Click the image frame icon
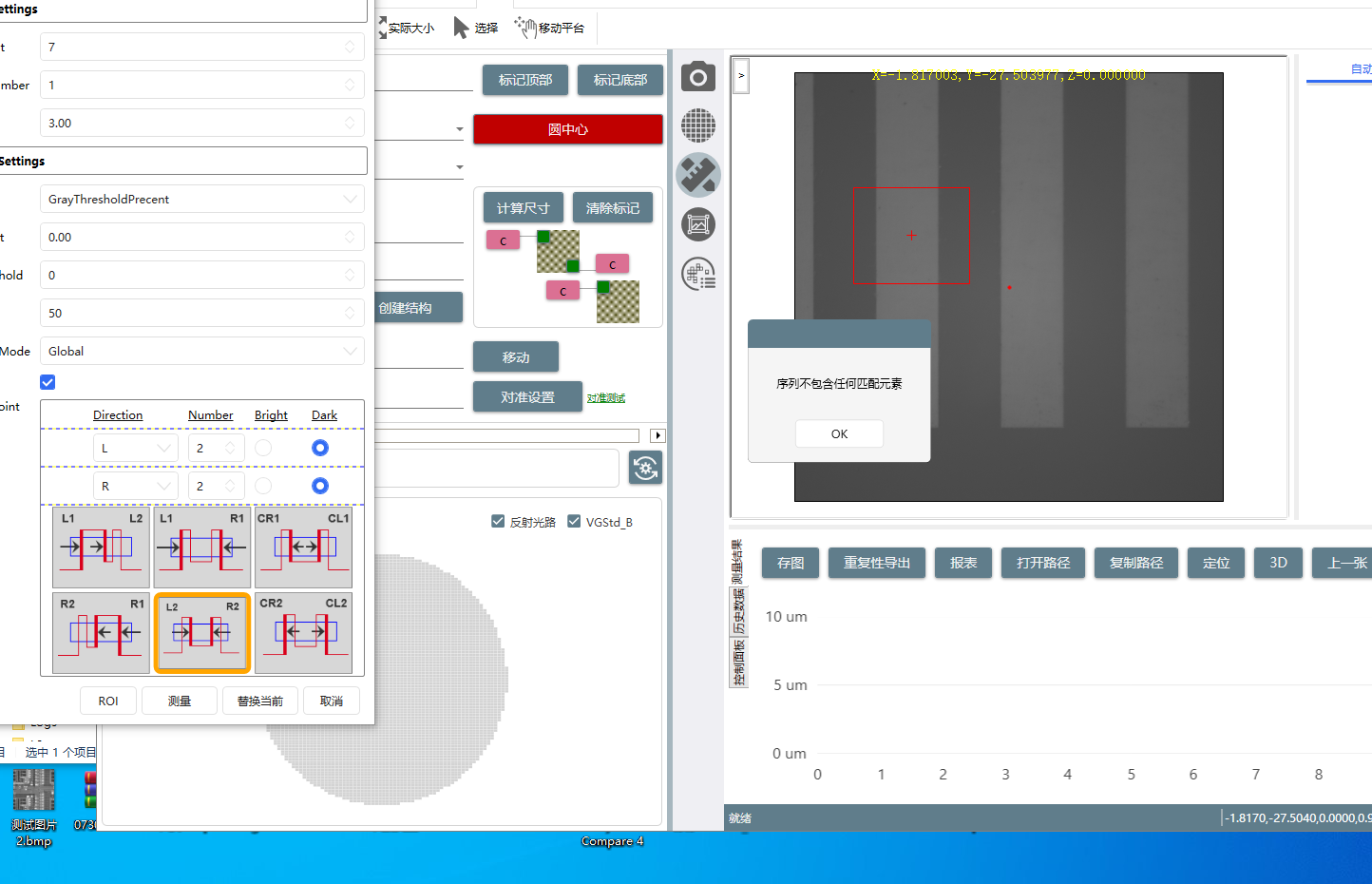Image resolution: width=1372 pixels, height=884 pixels. coord(698,225)
